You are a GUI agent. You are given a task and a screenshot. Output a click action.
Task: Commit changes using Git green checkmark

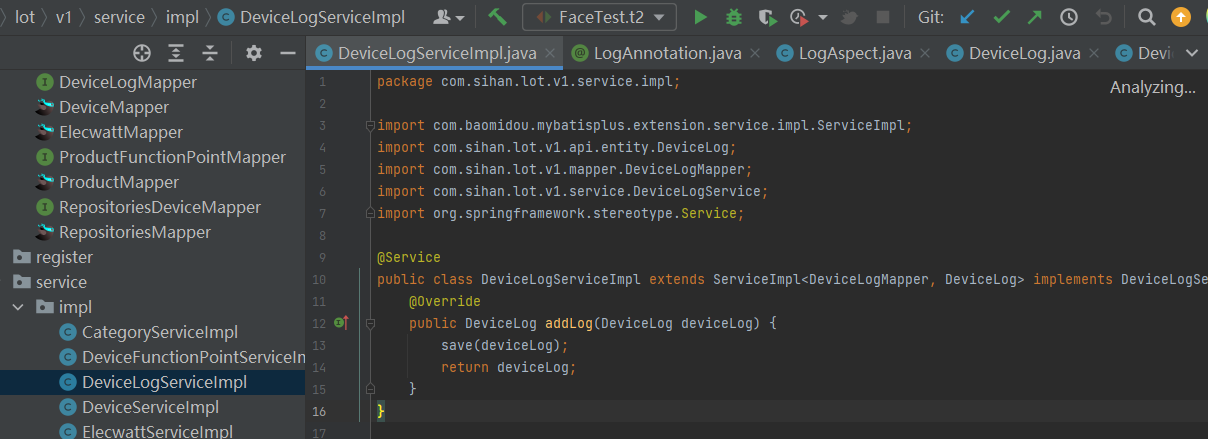(x=1001, y=17)
